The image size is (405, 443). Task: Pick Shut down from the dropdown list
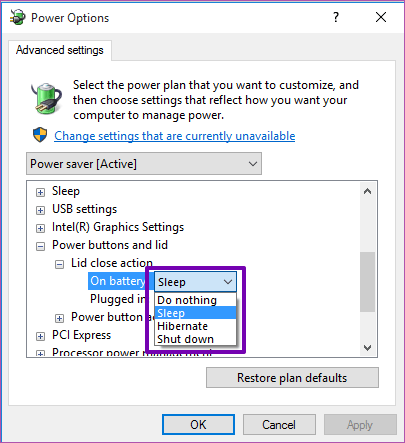click(195, 339)
